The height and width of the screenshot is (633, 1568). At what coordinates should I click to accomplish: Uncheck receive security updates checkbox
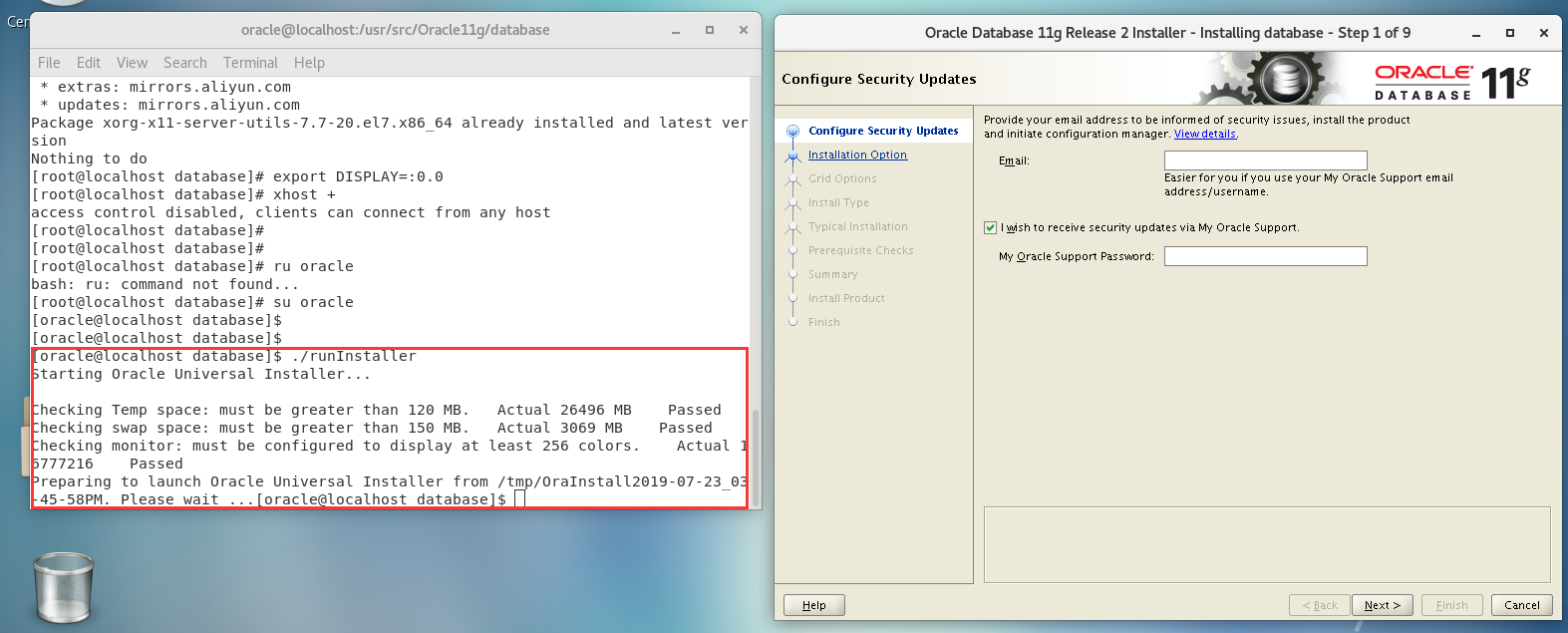pos(990,227)
